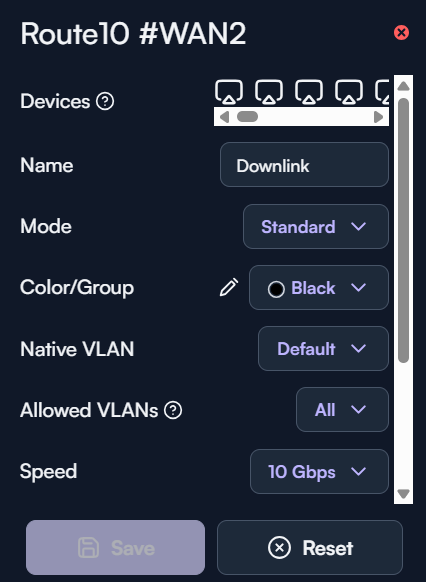
Task: Click the Name input field containing Downlink
Action: point(304,165)
